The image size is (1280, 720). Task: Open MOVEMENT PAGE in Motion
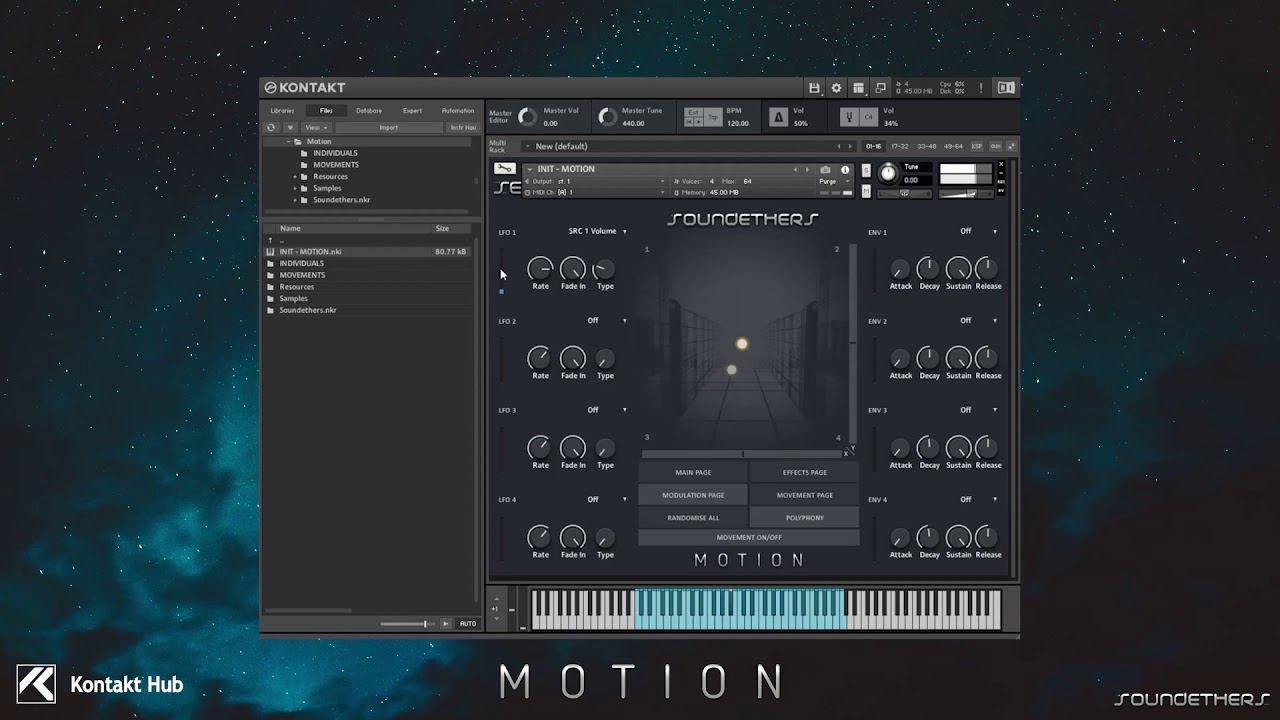(805, 495)
